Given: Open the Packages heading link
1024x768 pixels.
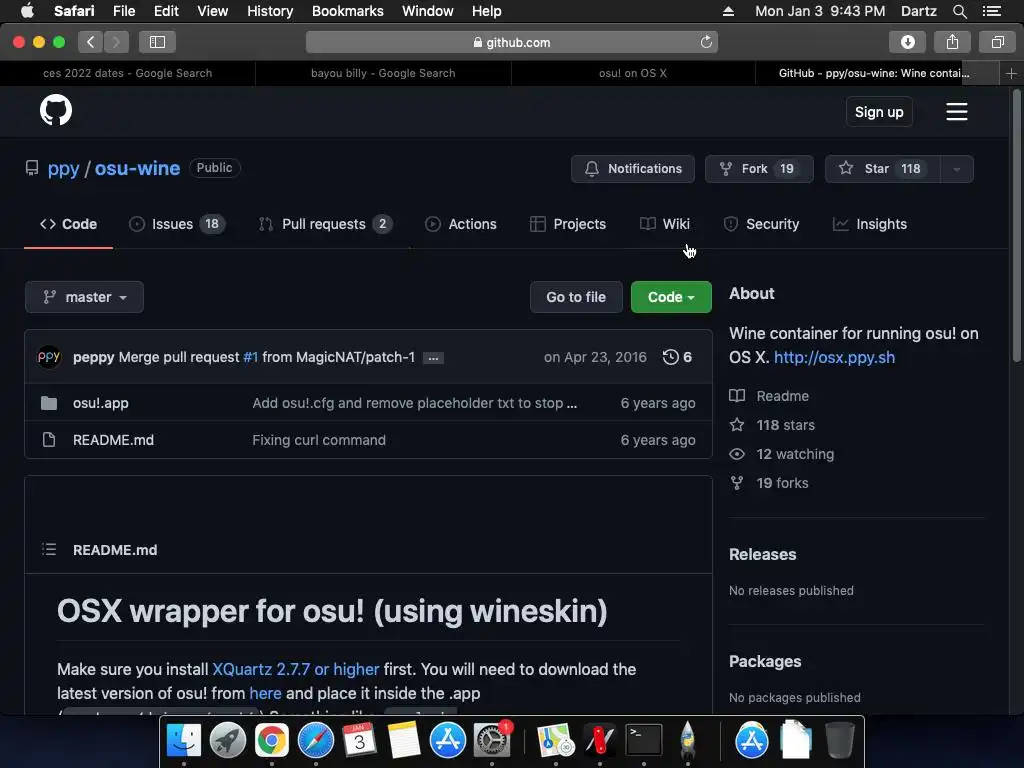Looking at the screenshot, I should pos(765,662).
